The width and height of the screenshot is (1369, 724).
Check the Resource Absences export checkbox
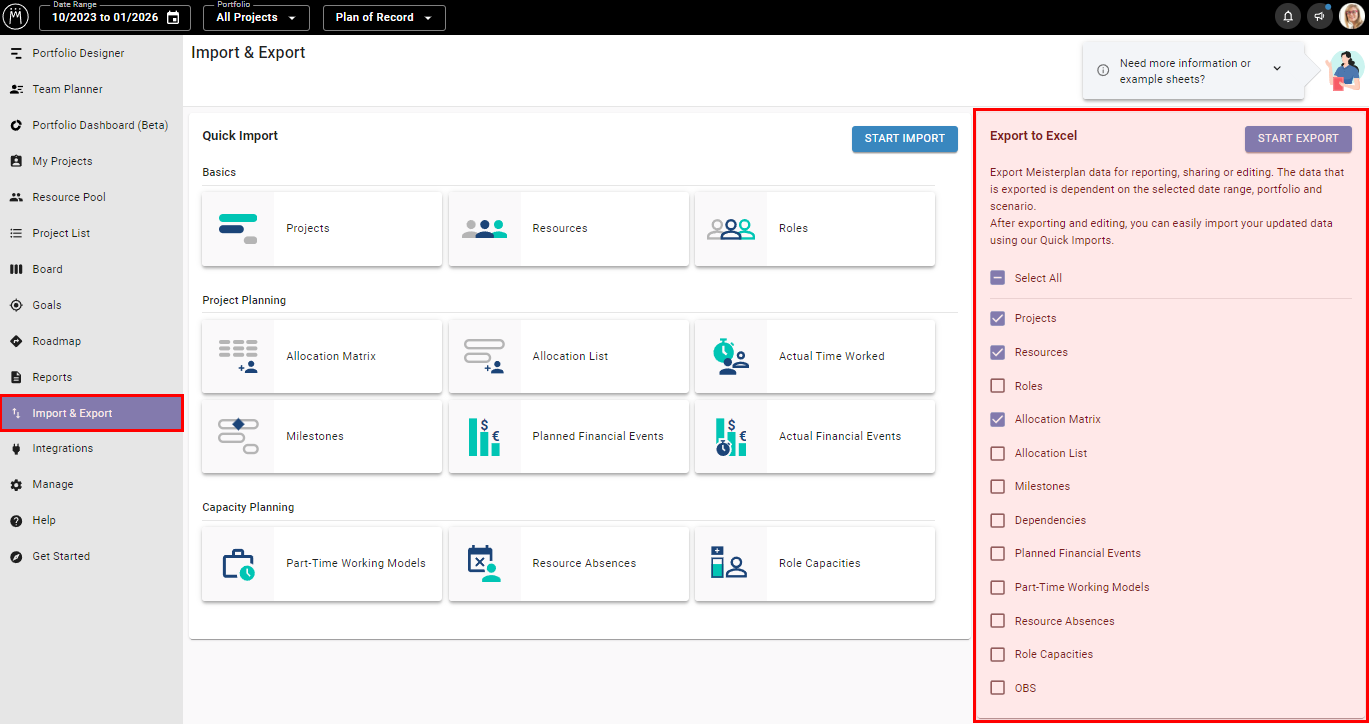point(997,621)
